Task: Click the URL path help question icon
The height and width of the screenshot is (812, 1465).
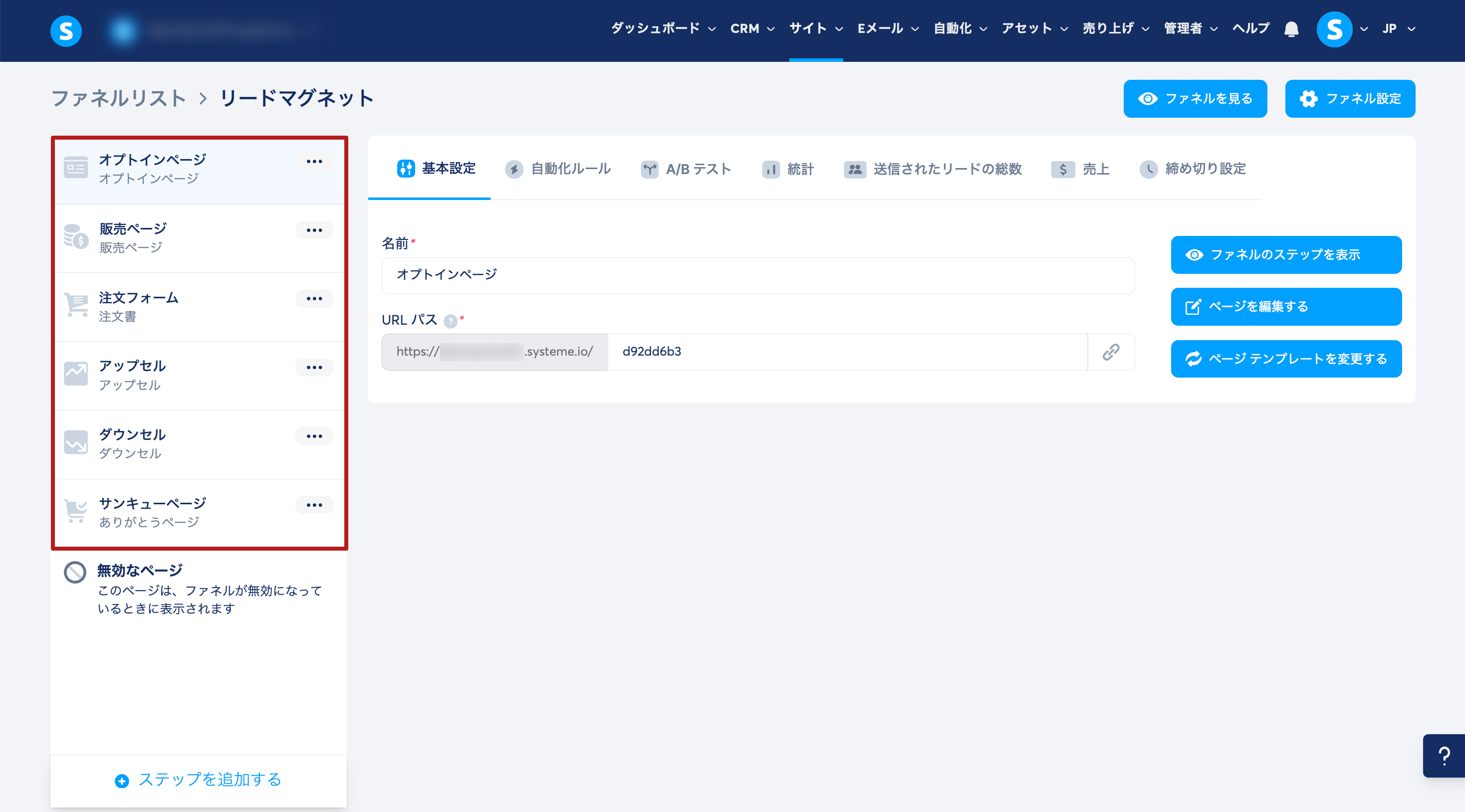Action: [x=450, y=321]
